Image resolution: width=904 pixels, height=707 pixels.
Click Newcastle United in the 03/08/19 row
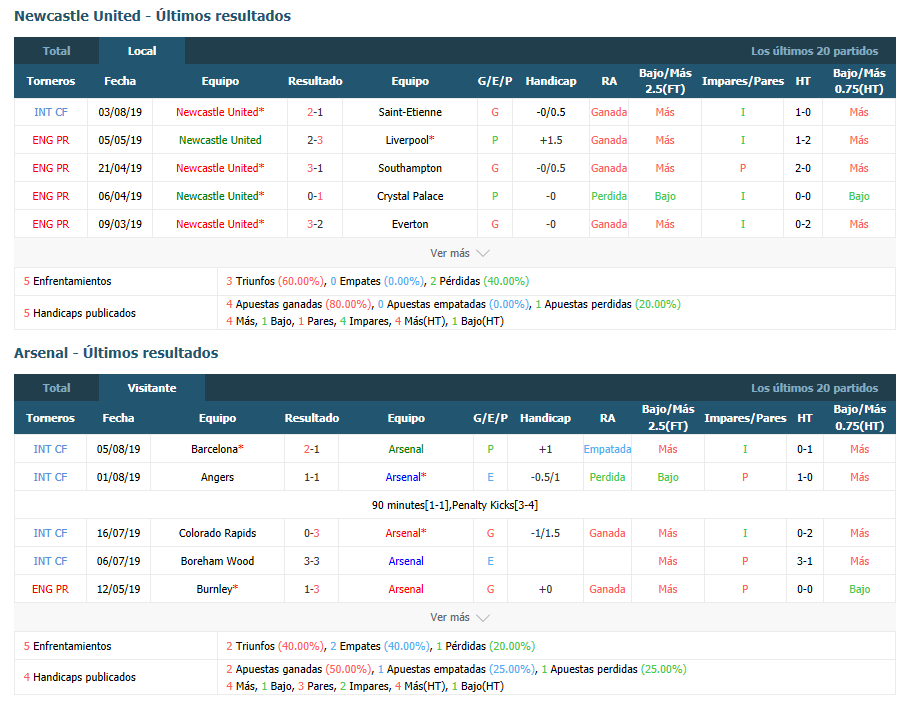pyautogui.click(x=220, y=112)
